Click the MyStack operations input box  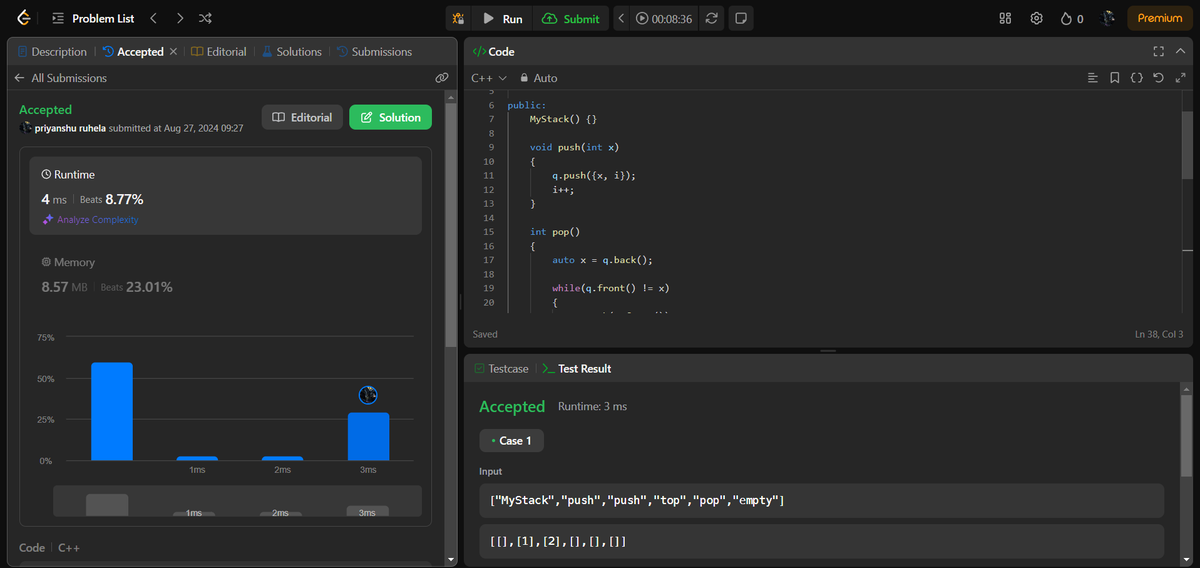point(822,500)
